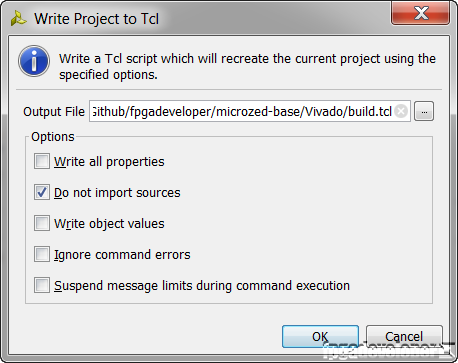Open file browser with the ellipsis button

click(x=424, y=111)
